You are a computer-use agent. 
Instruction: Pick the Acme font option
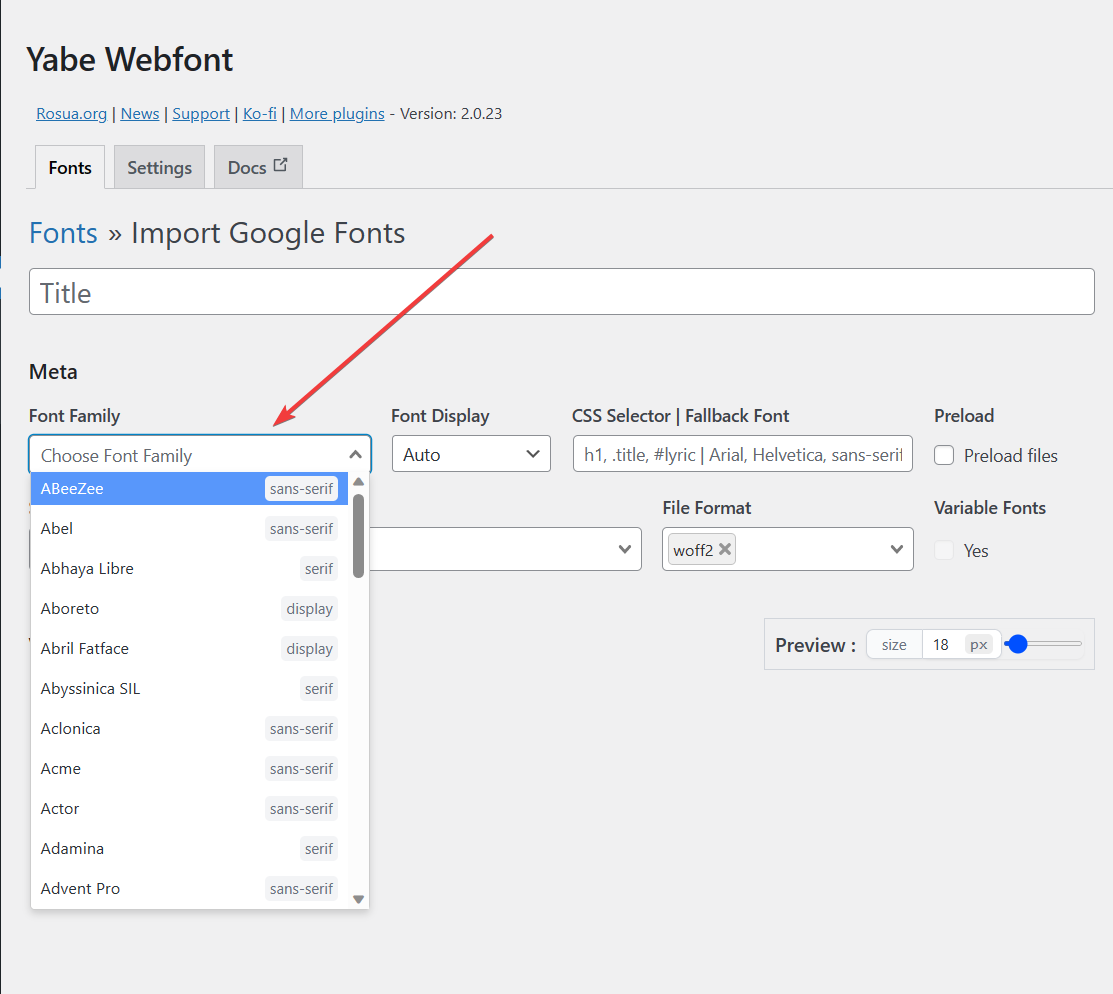[x=189, y=768]
